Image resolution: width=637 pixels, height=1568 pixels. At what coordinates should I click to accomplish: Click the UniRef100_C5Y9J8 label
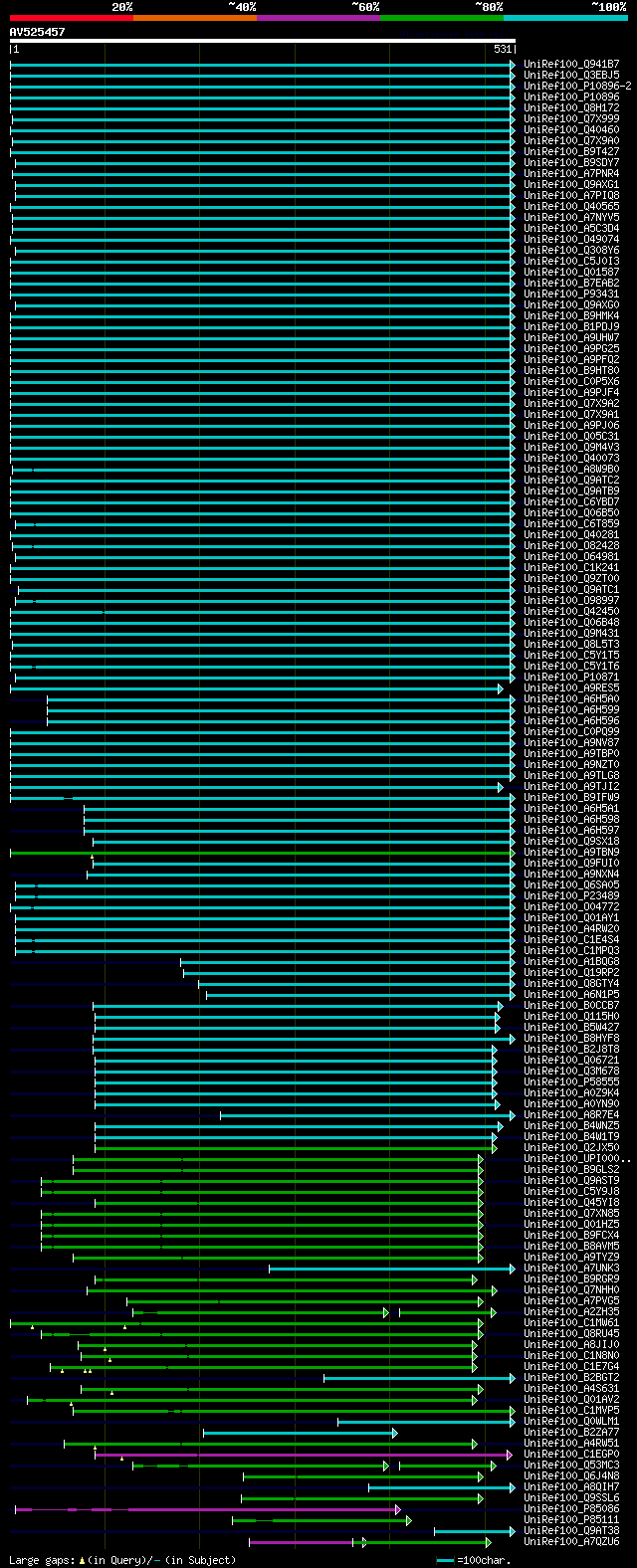571,1191
